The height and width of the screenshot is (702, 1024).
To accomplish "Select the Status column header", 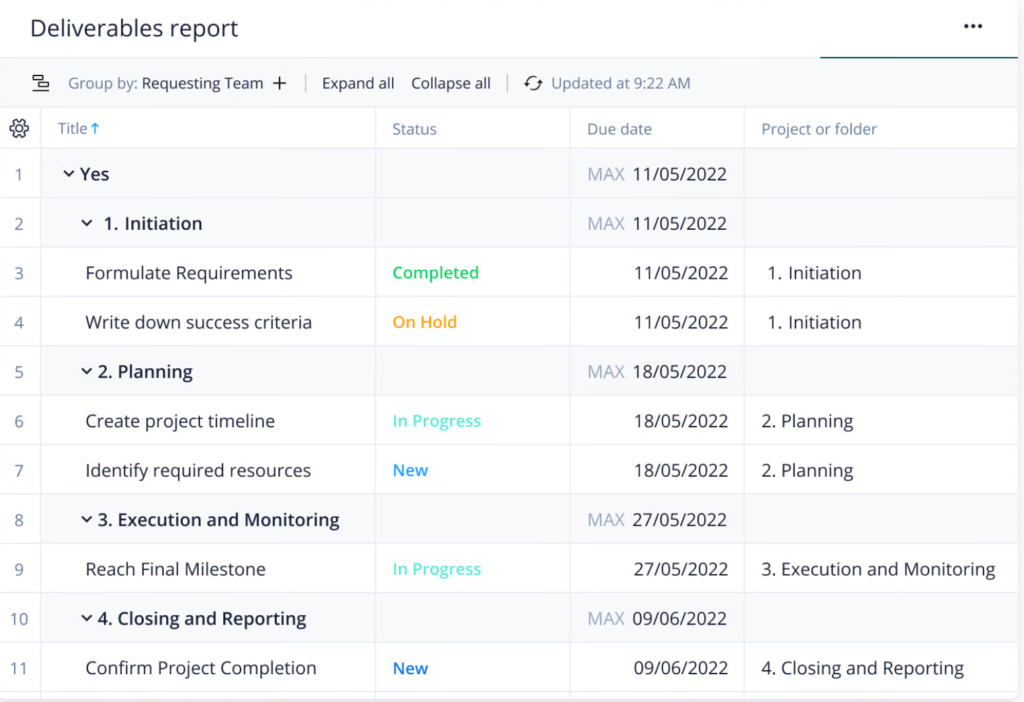I will pyautogui.click(x=414, y=128).
